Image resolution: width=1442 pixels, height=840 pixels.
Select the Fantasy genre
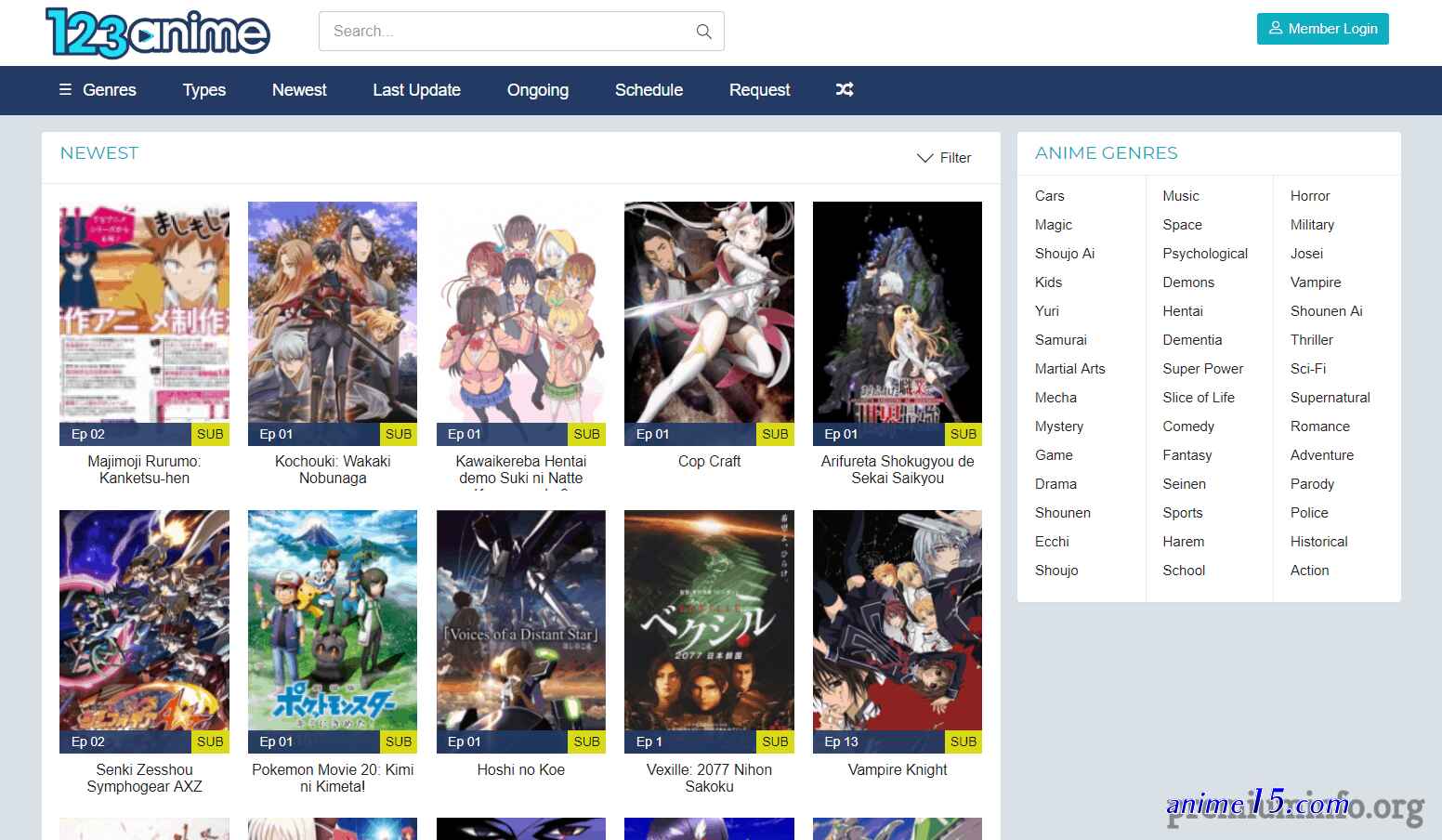tap(1187, 455)
